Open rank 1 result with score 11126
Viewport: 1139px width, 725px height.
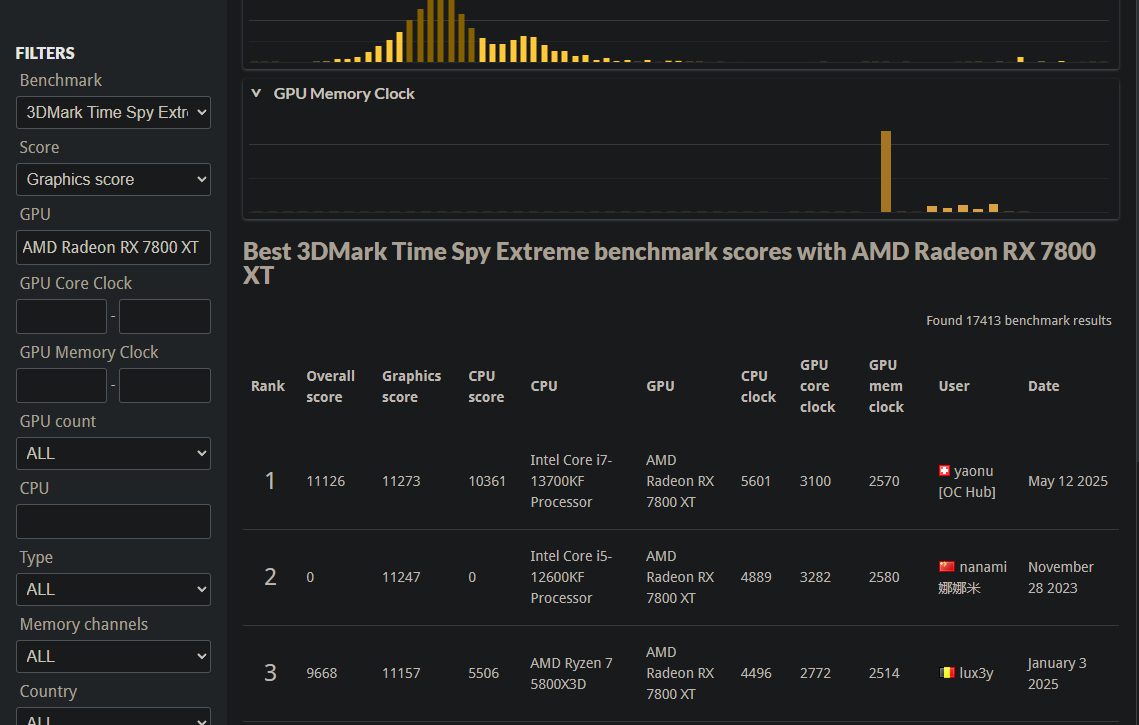pyautogui.click(x=325, y=481)
